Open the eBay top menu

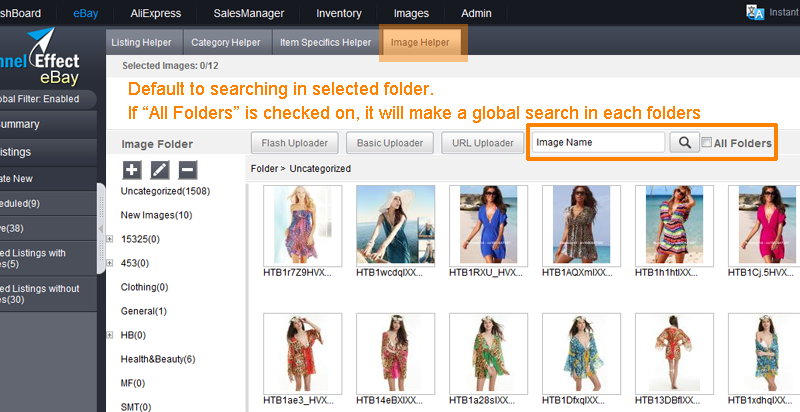[85, 13]
